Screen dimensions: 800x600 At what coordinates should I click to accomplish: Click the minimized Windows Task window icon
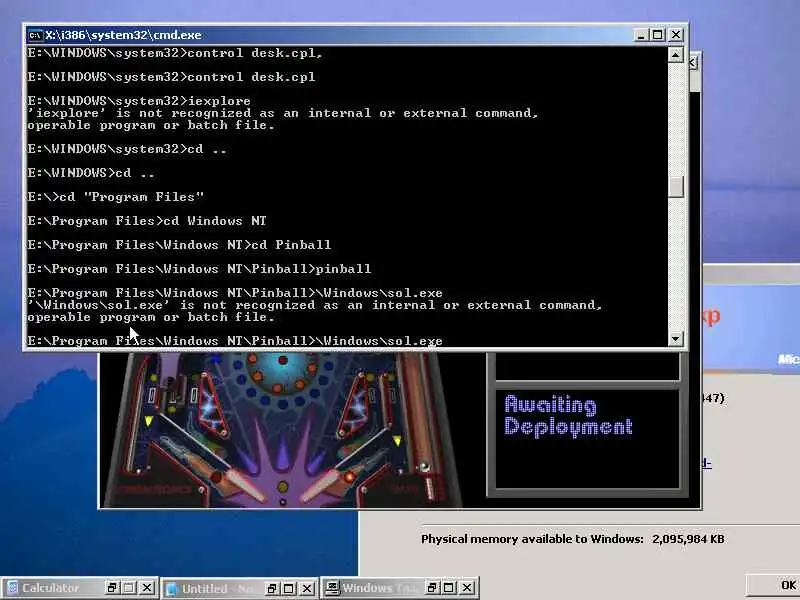pos(333,588)
